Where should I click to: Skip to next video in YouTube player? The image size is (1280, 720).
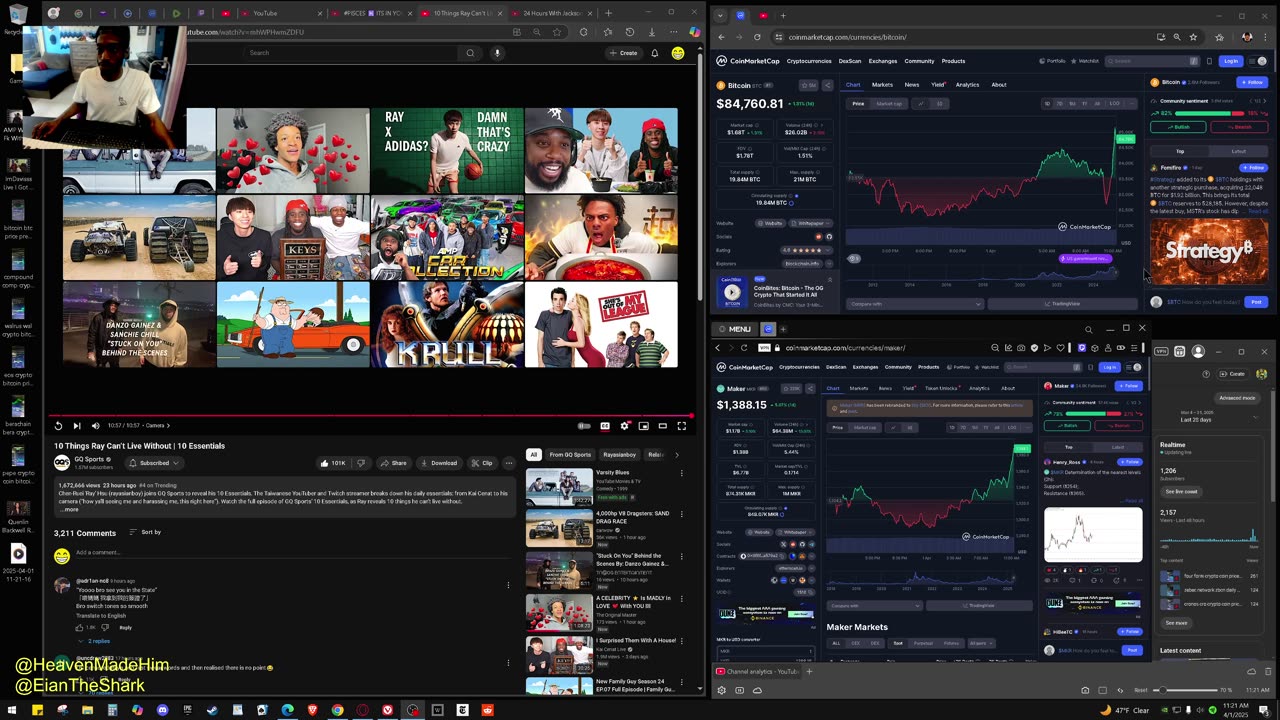click(76, 426)
